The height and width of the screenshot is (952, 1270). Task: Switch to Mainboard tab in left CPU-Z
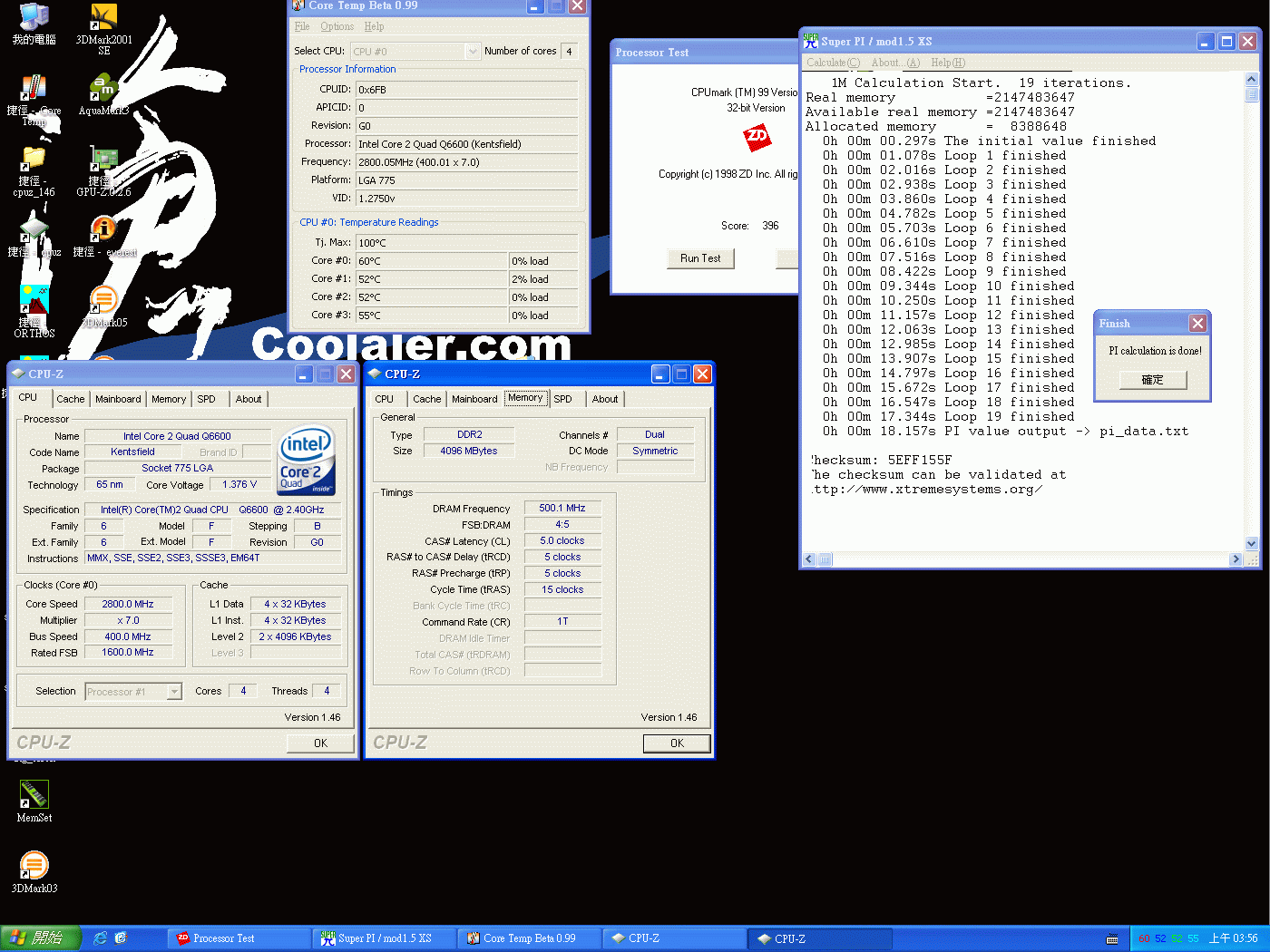[x=118, y=399]
